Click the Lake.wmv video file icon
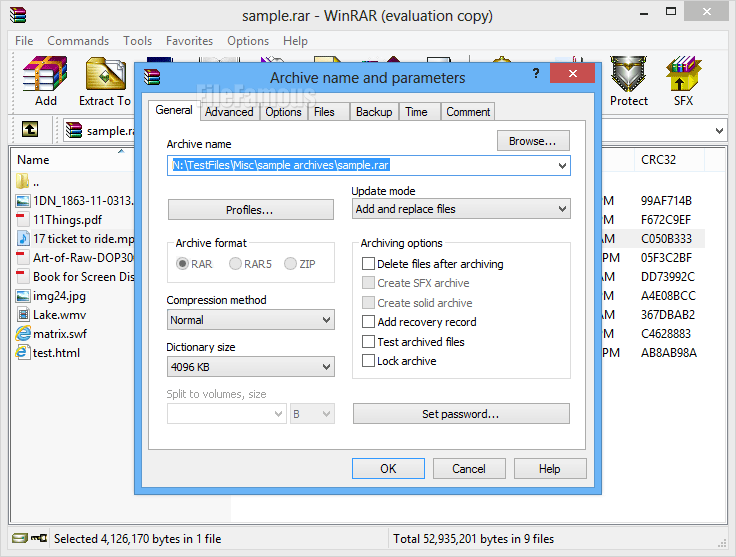The height and width of the screenshot is (557, 736). [x=23, y=315]
